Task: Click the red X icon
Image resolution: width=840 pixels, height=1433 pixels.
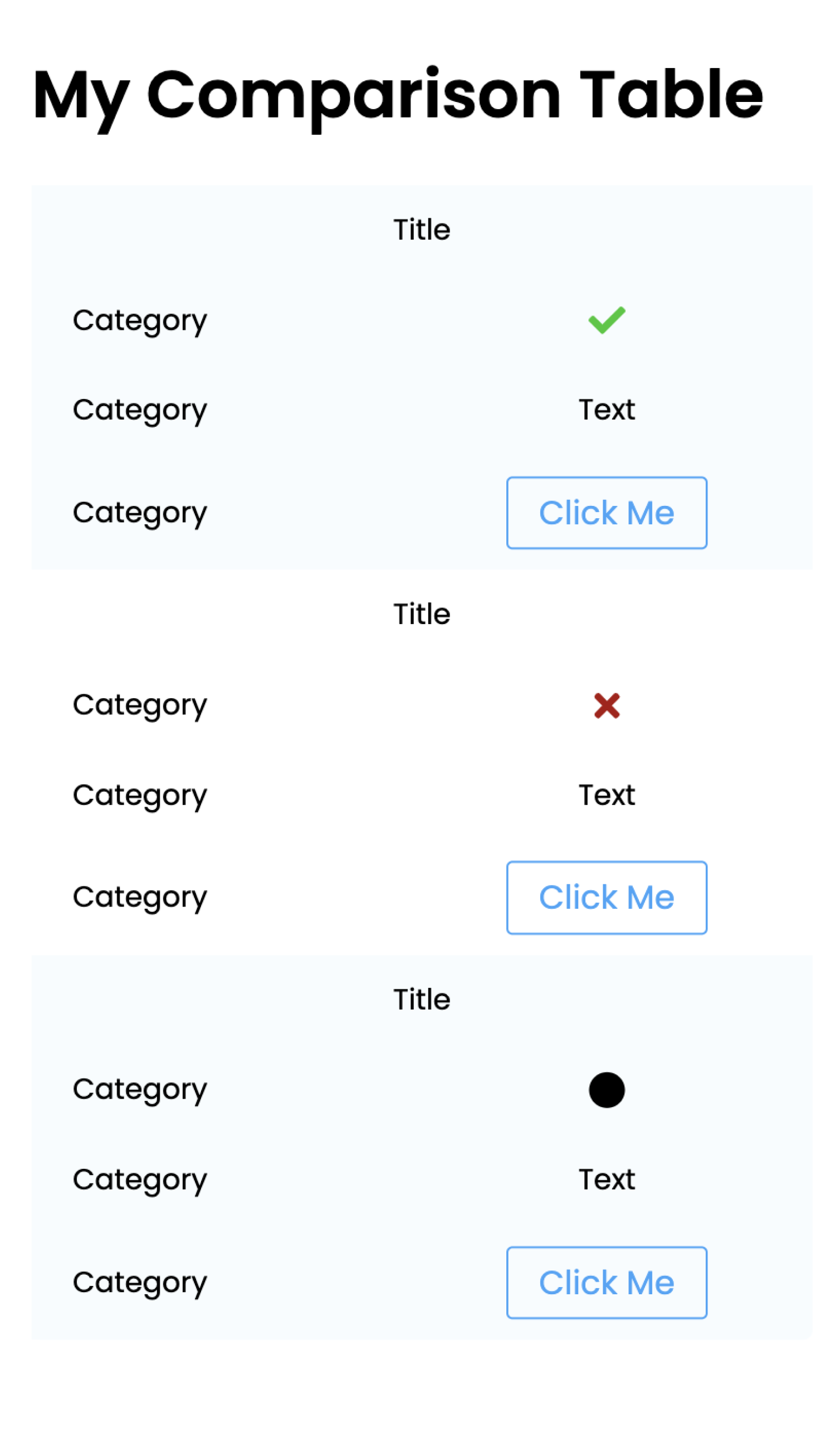Action: tap(607, 706)
